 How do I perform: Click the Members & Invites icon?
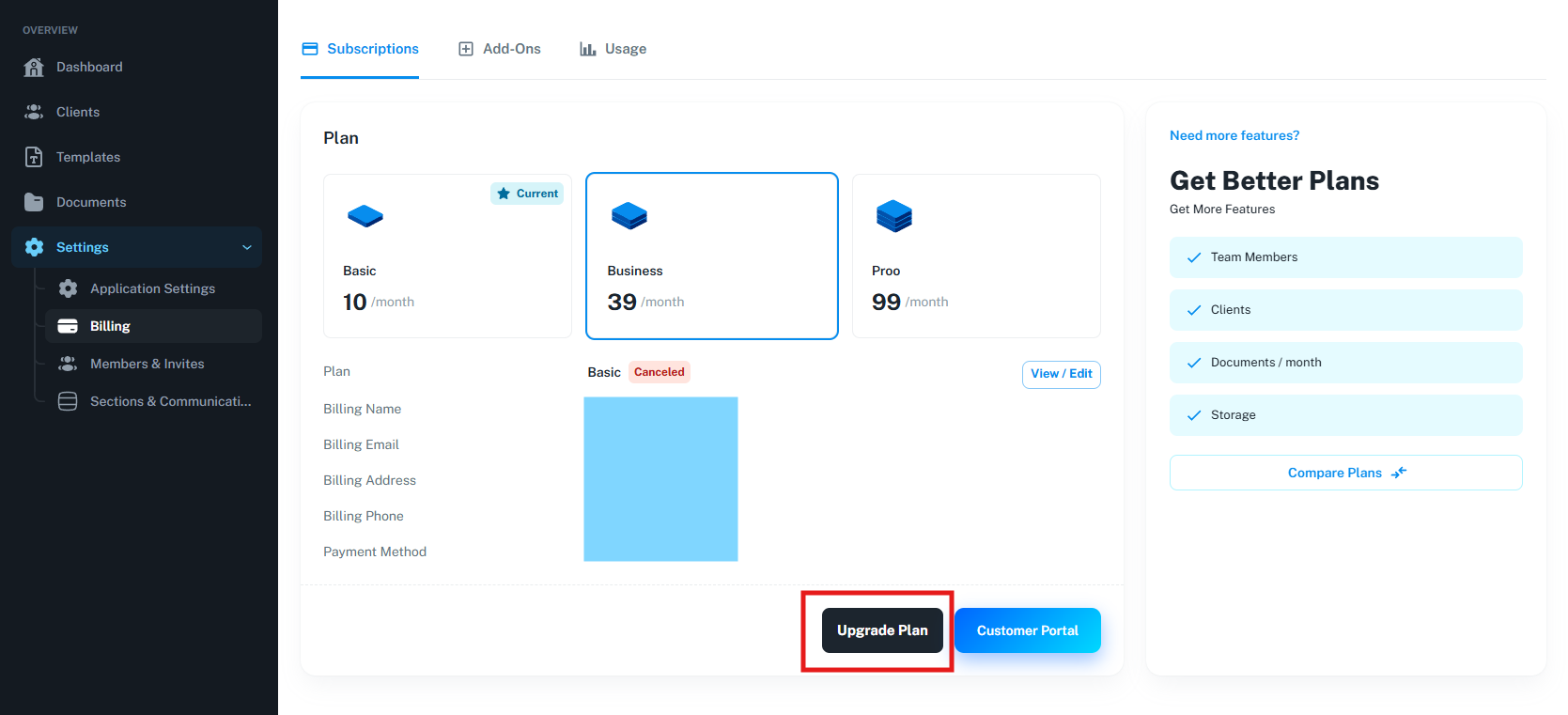click(x=68, y=364)
